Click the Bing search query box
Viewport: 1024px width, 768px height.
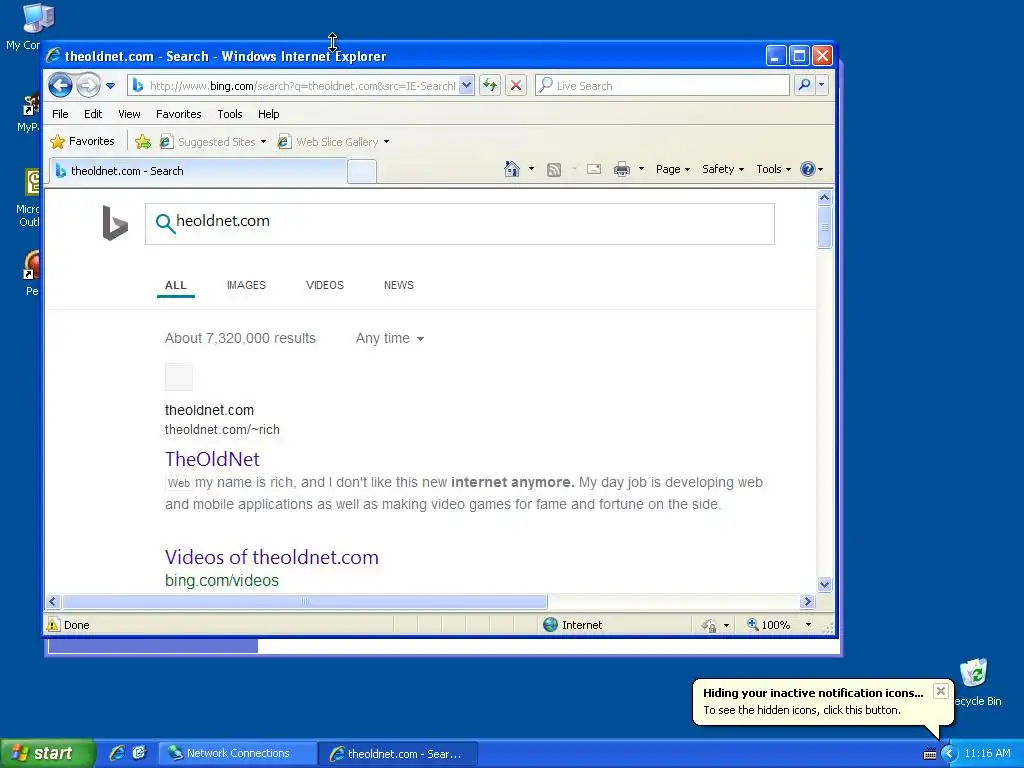click(x=460, y=223)
